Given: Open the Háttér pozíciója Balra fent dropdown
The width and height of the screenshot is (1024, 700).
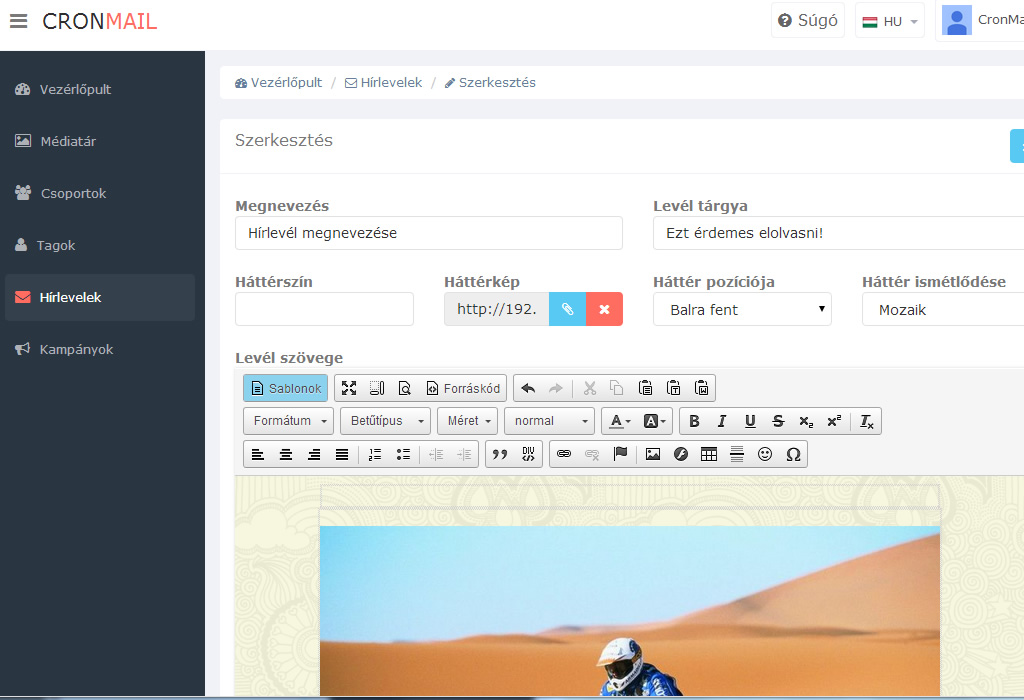Looking at the screenshot, I should click(x=743, y=310).
